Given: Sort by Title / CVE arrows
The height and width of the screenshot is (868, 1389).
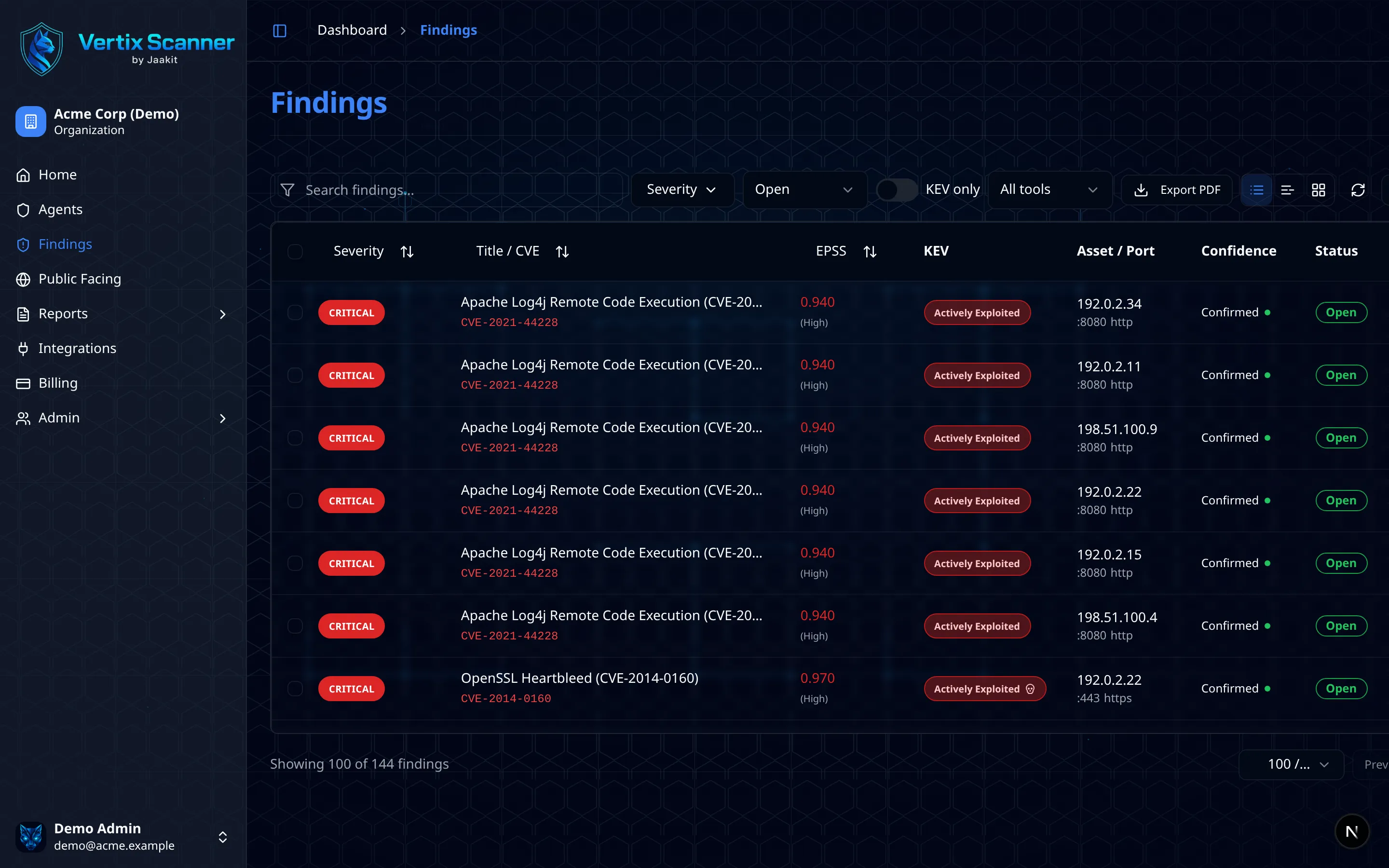Looking at the screenshot, I should (x=562, y=251).
